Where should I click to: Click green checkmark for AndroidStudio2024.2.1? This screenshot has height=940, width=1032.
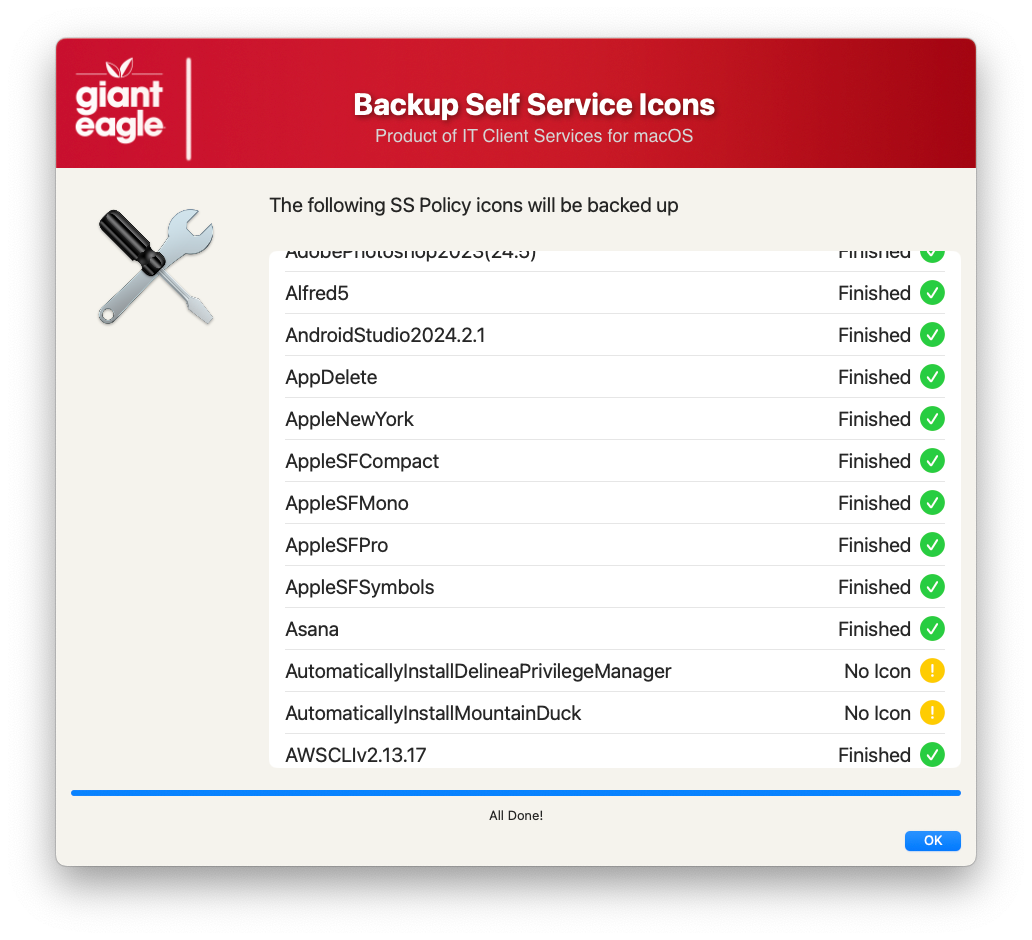[x=932, y=335]
